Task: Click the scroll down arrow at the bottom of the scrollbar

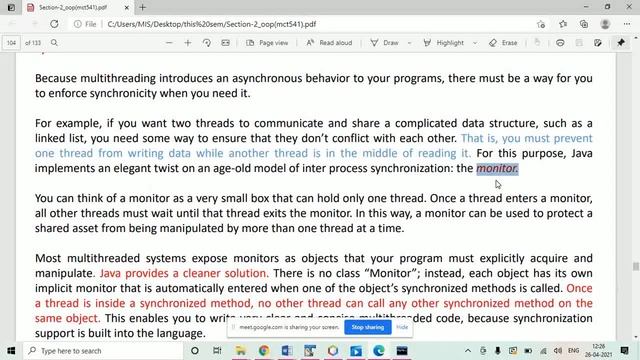Action: coord(636,337)
